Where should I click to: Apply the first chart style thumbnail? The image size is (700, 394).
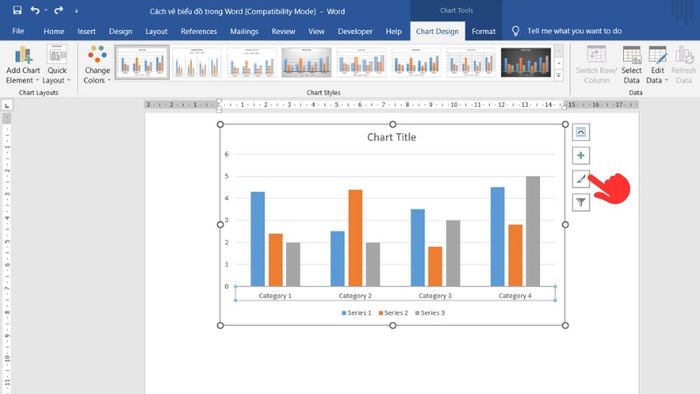[x=142, y=62]
